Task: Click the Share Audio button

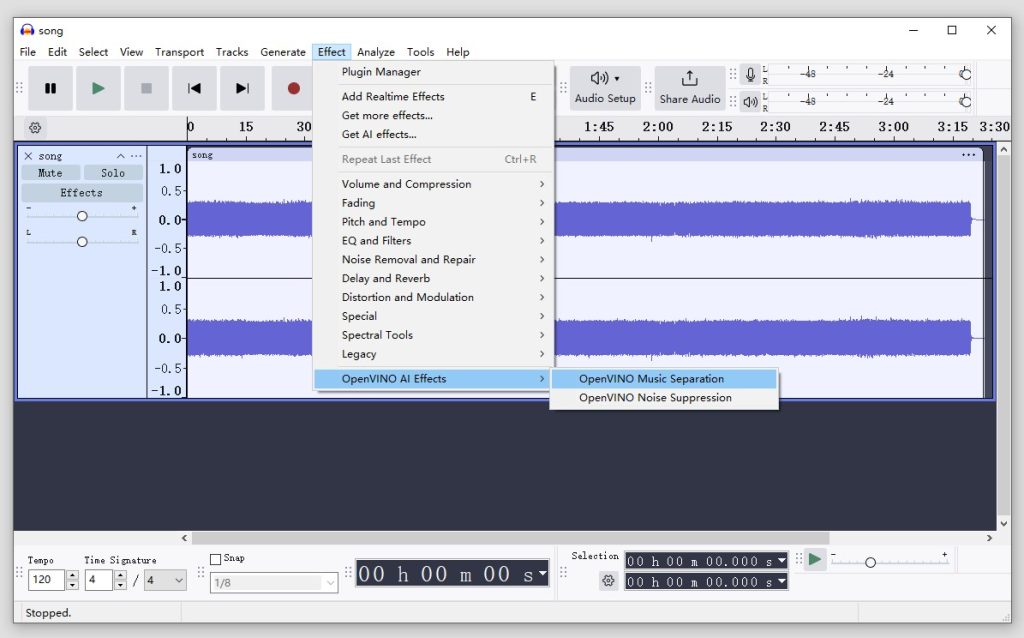Action: click(690, 88)
